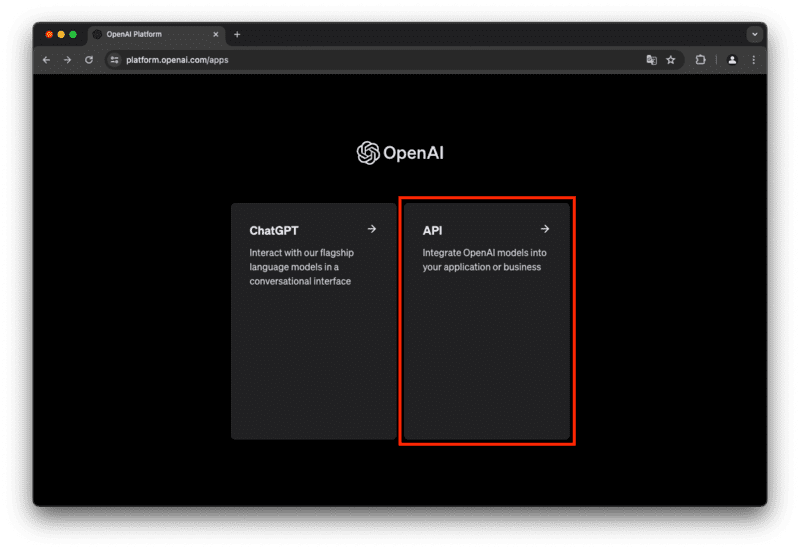Open a new tab with plus button

(x=237, y=34)
